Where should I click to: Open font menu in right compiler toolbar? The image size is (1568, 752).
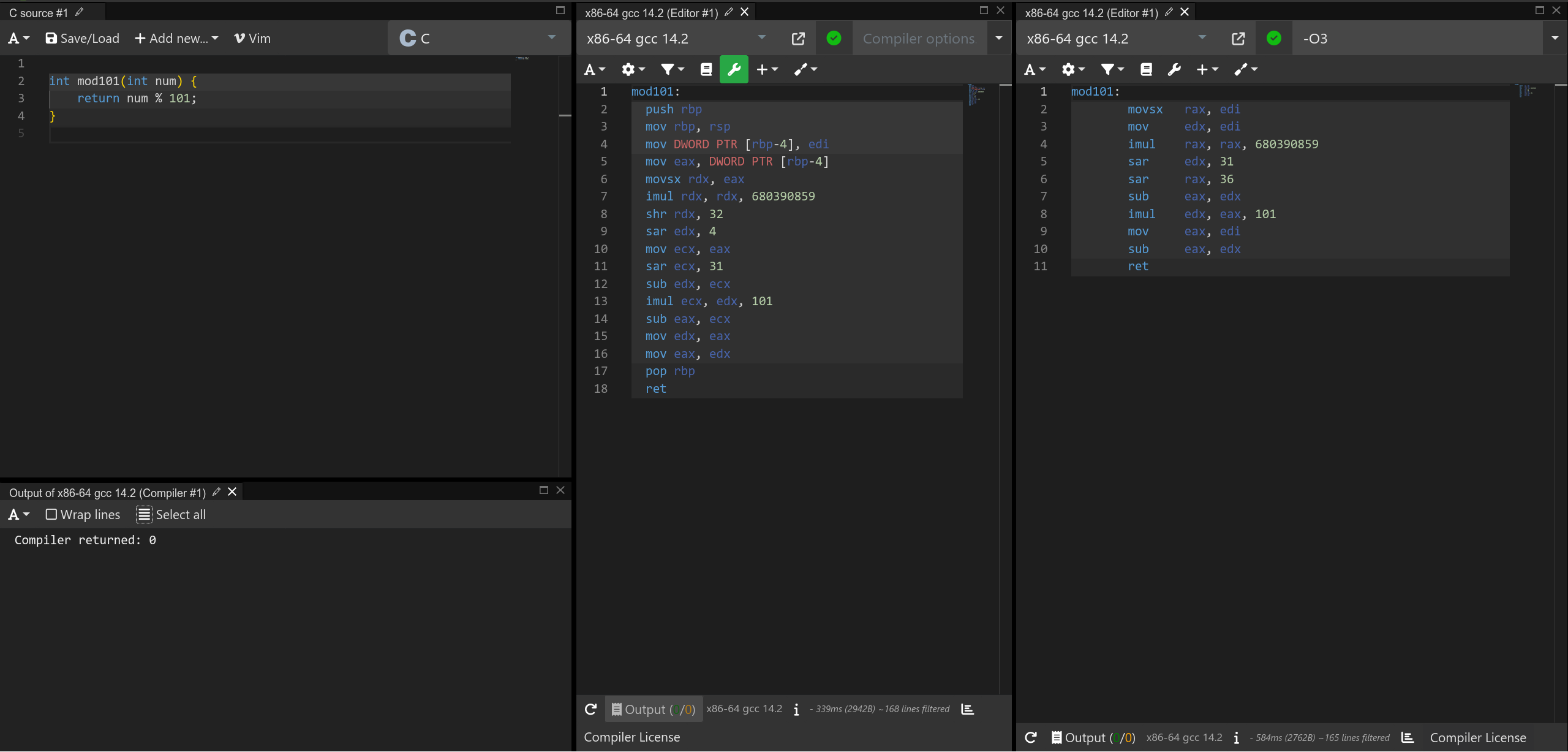tap(1035, 69)
